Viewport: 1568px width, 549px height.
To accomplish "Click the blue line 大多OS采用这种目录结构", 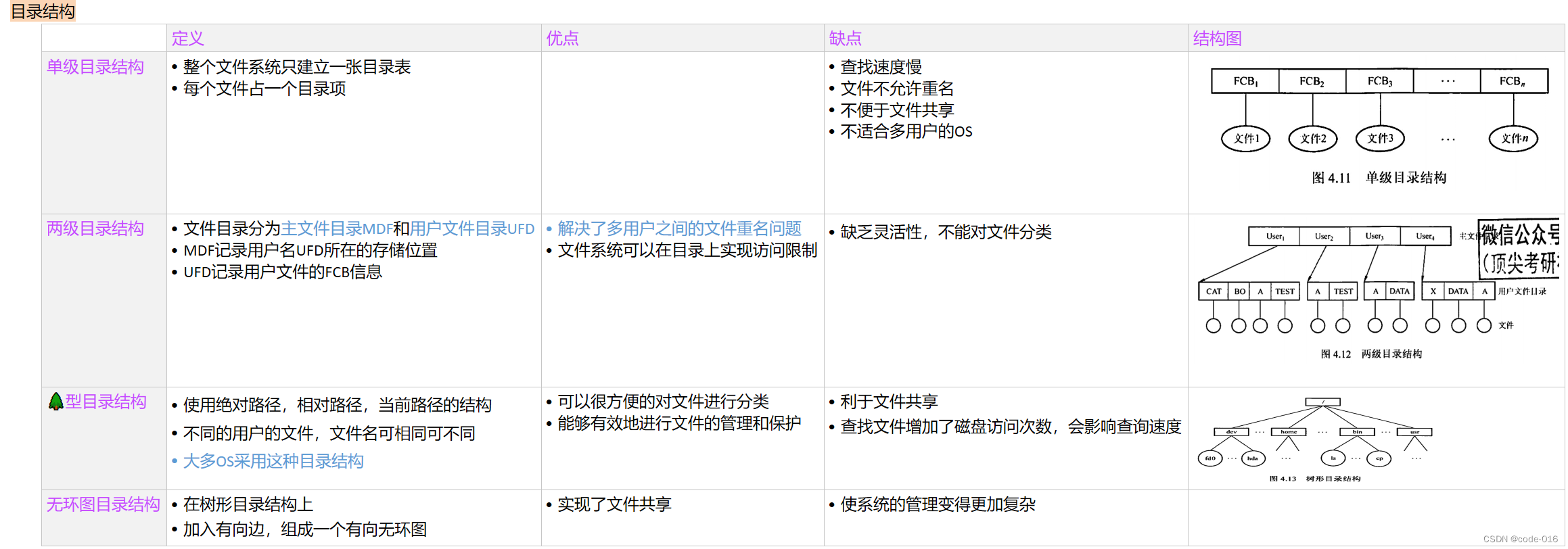I will pos(273,461).
